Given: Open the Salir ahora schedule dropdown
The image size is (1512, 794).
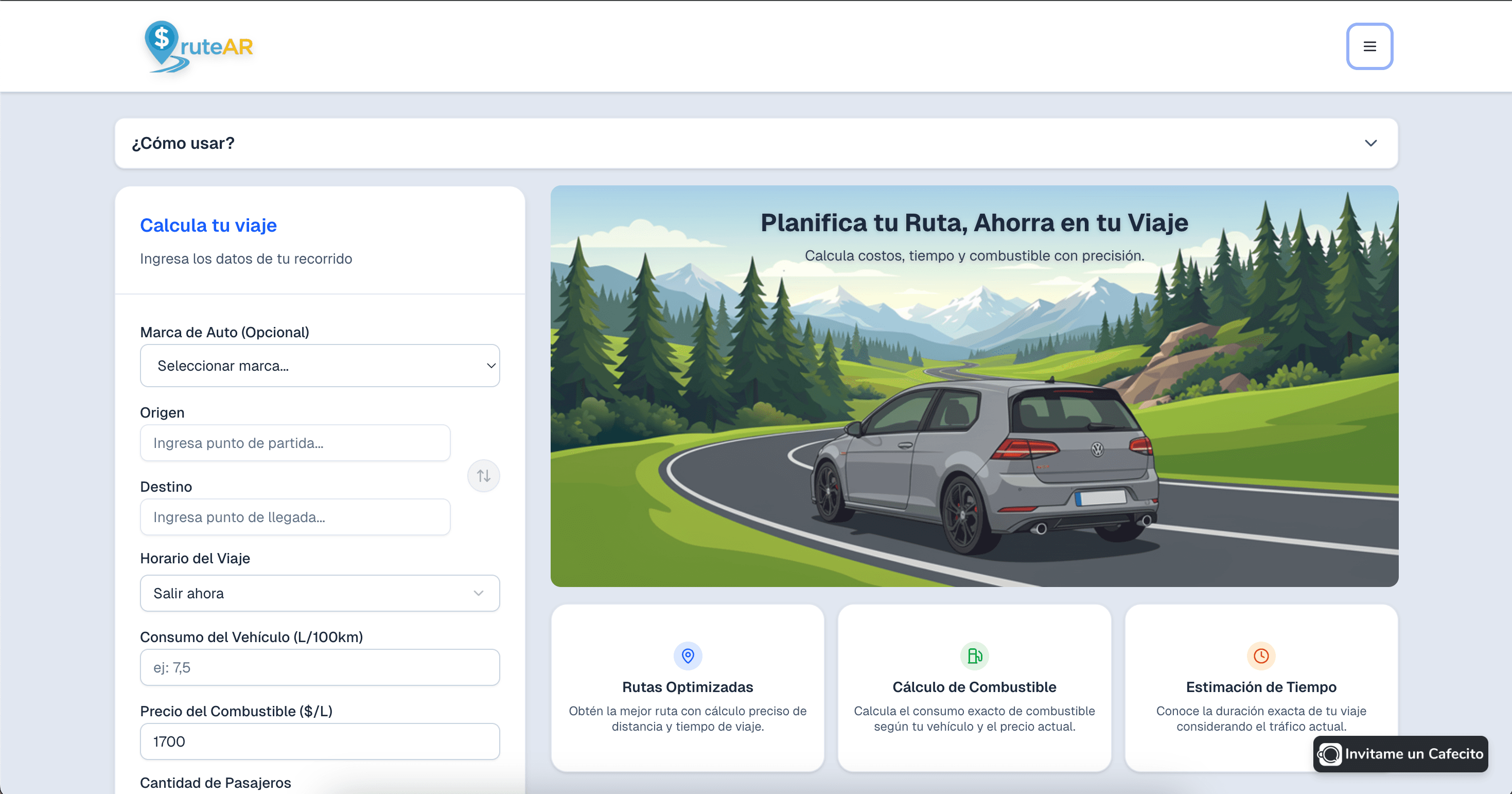Looking at the screenshot, I should (320, 593).
